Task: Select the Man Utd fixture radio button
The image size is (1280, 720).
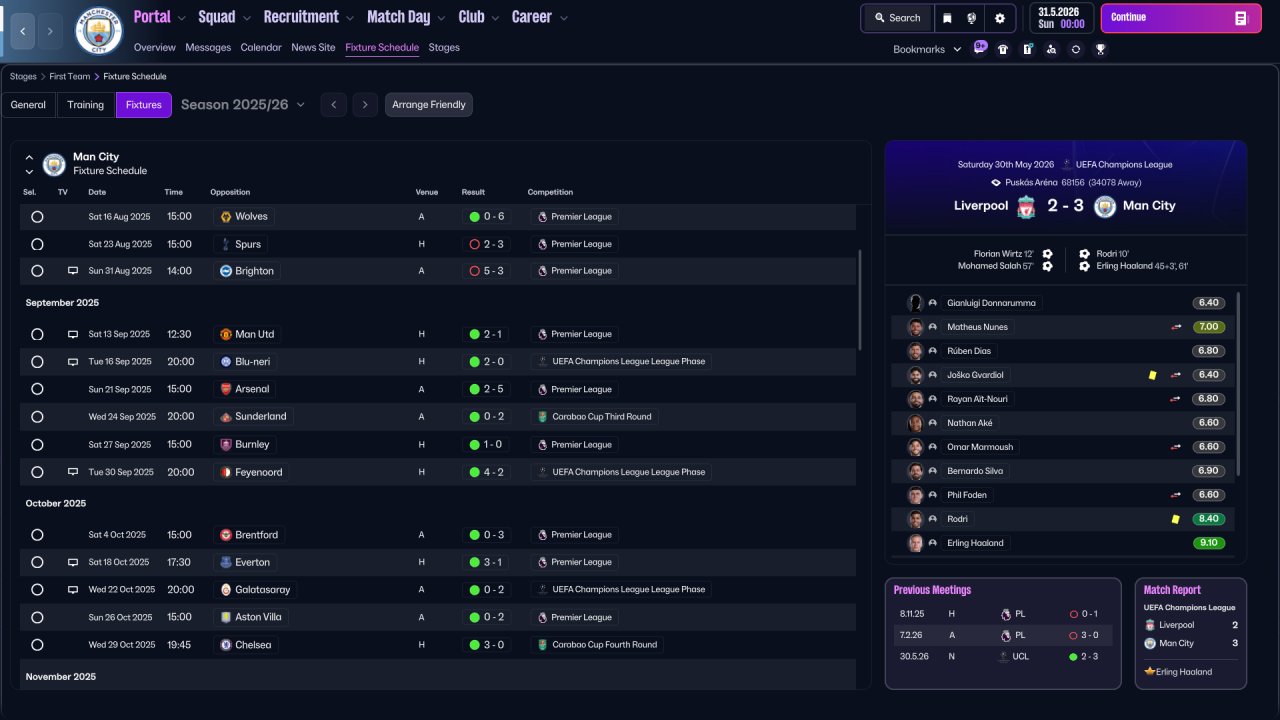Action: coord(37,334)
